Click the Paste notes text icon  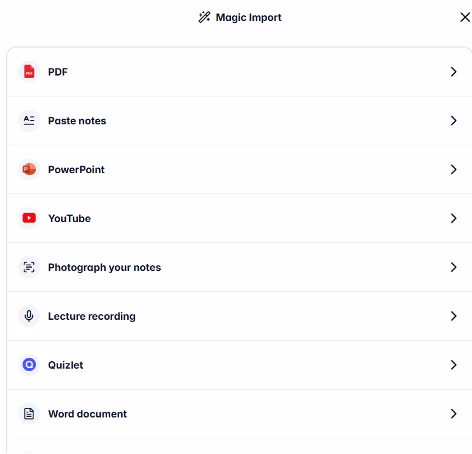[x=29, y=120]
